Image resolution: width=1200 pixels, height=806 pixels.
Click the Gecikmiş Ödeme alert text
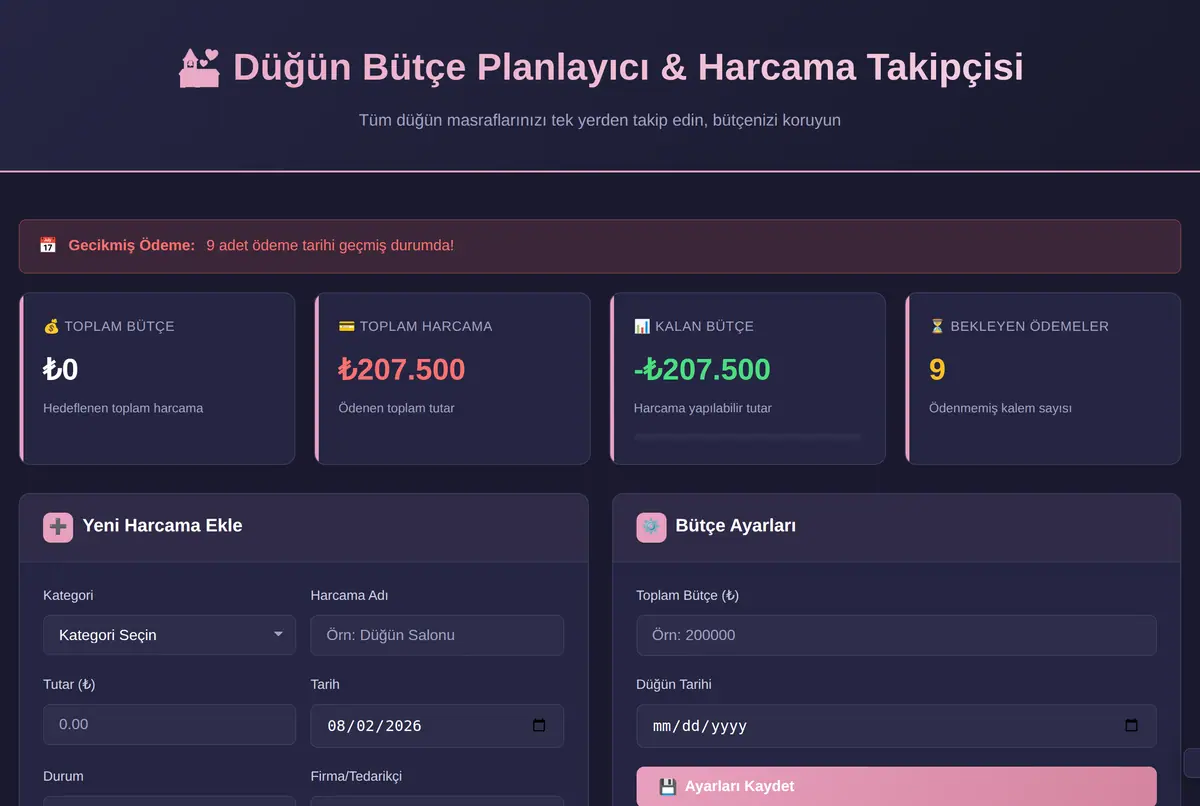pos(261,245)
